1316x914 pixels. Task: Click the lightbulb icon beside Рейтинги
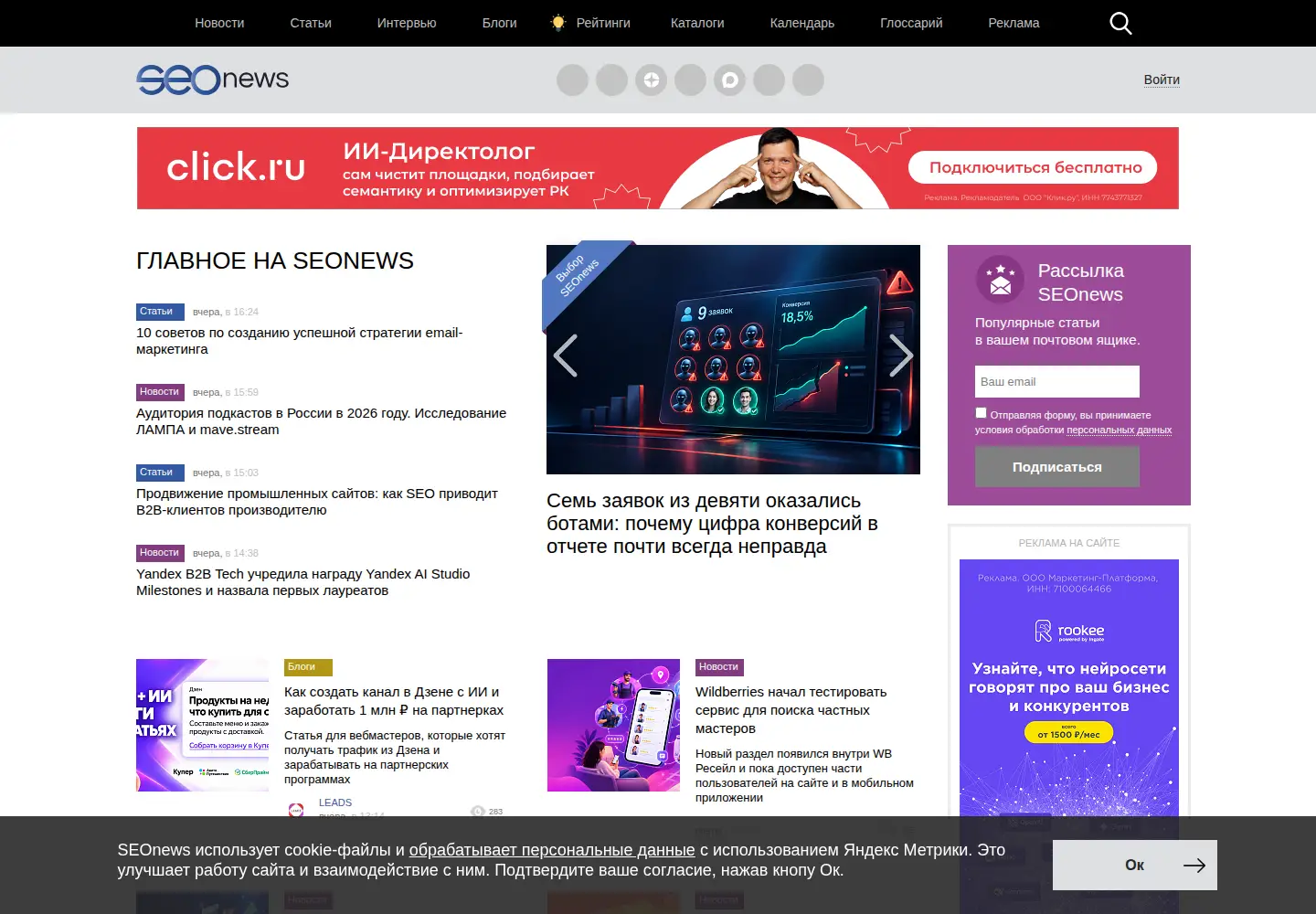pyautogui.click(x=558, y=23)
